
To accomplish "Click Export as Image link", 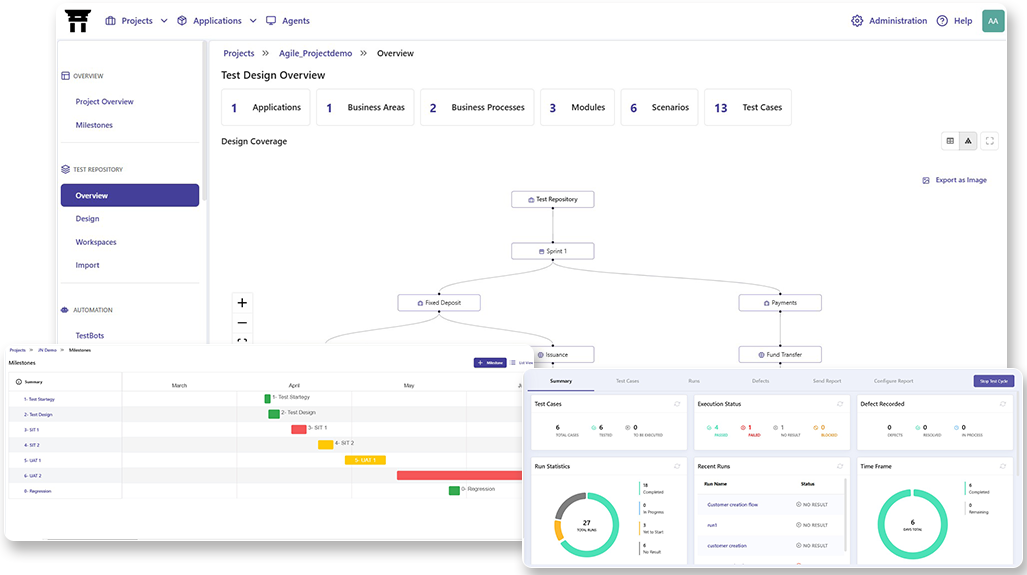I will tap(954, 180).
